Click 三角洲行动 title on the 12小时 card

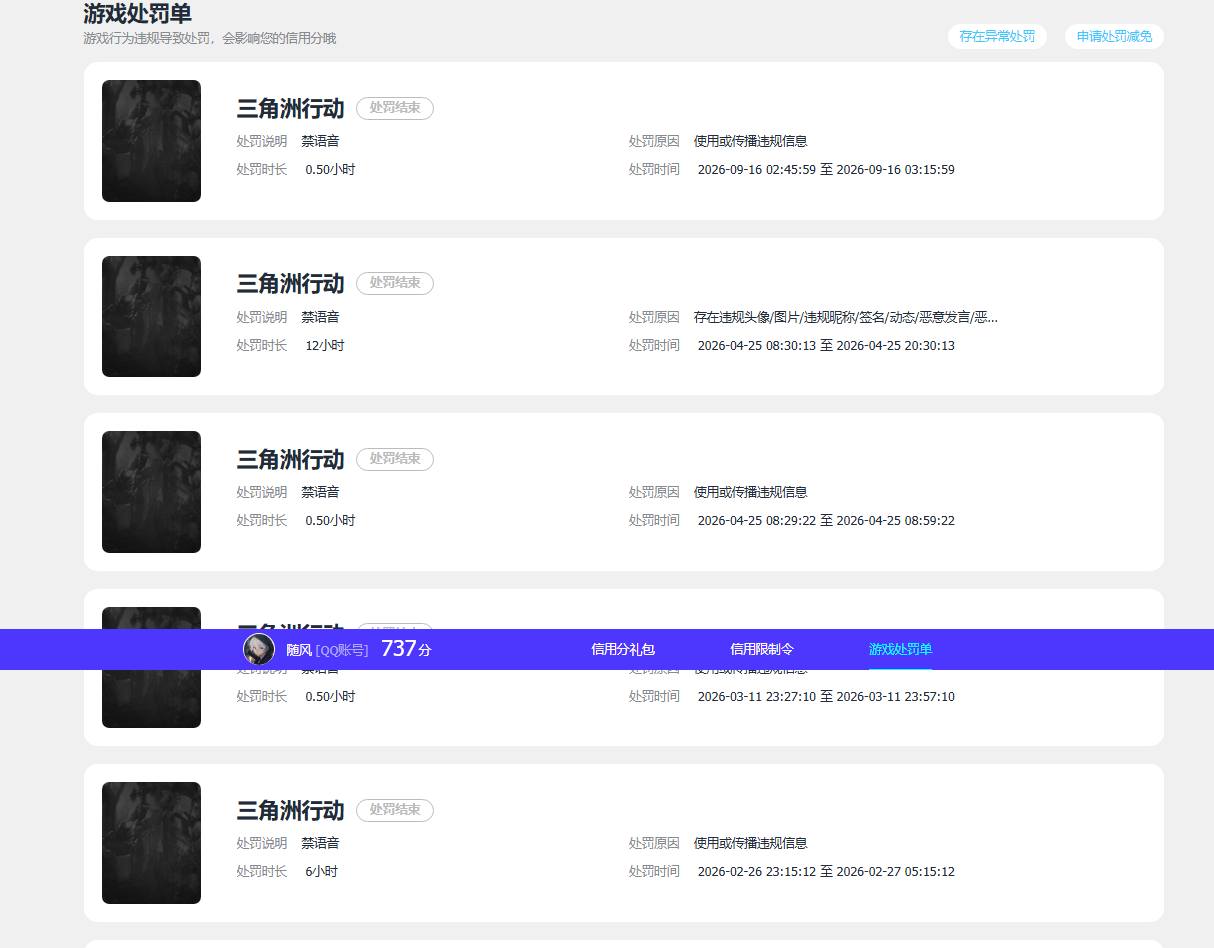pyautogui.click(x=290, y=284)
